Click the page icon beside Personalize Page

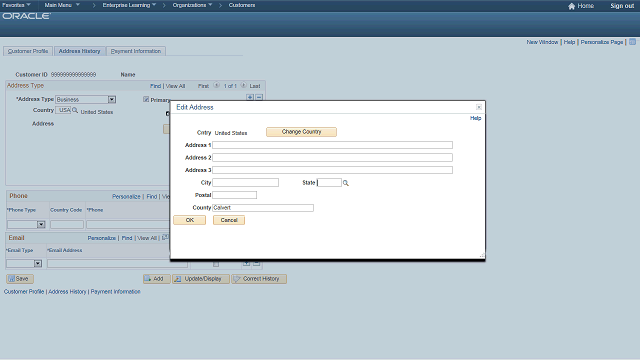632,42
